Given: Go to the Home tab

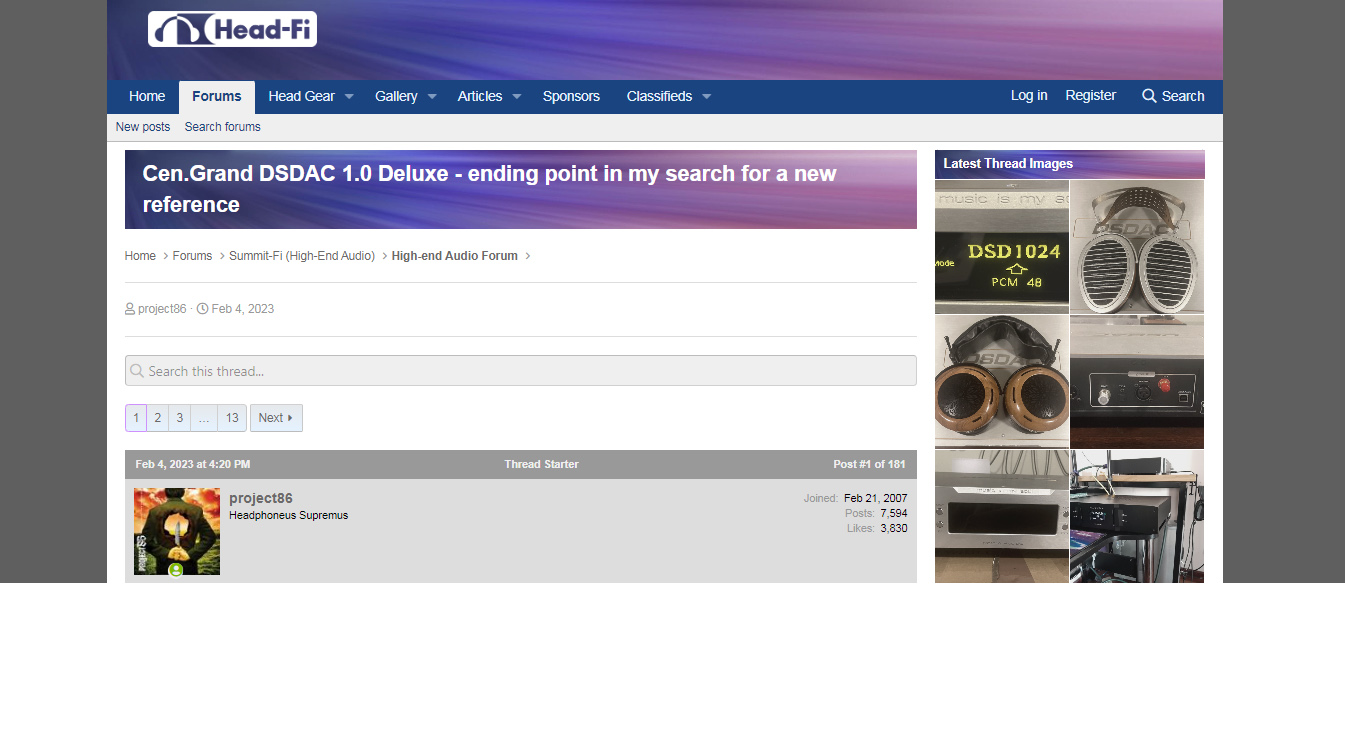Looking at the screenshot, I should click(x=147, y=97).
